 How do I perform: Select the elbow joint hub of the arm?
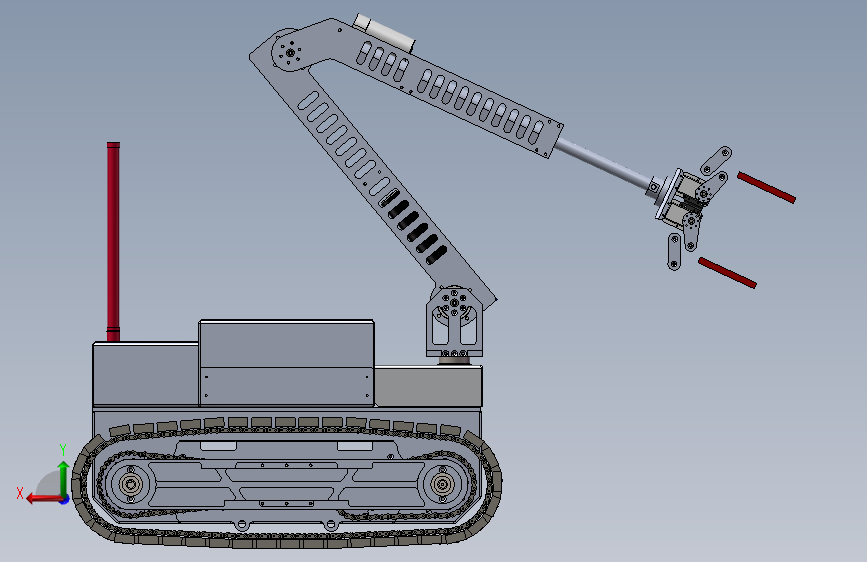(290, 52)
